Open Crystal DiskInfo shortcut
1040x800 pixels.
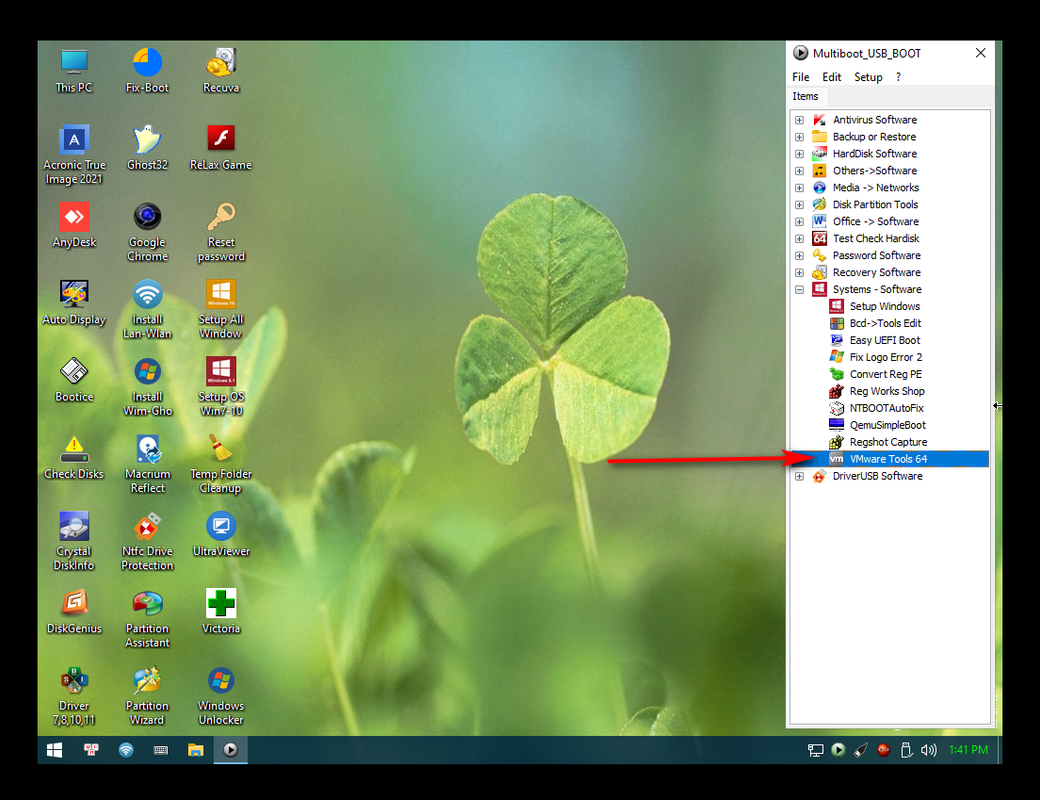pyautogui.click(x=74, y=541)
